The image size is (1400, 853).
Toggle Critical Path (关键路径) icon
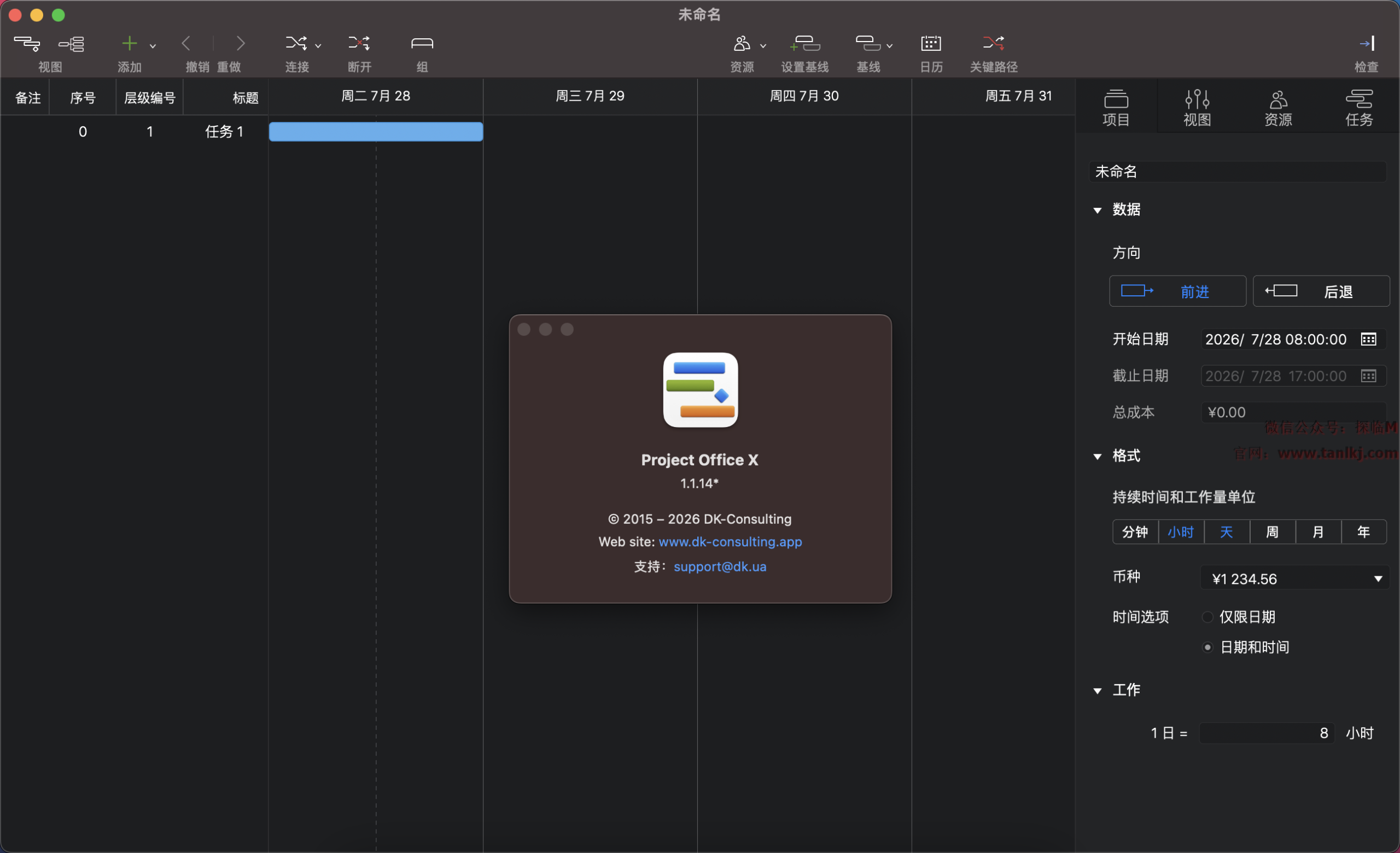(993, 43)
